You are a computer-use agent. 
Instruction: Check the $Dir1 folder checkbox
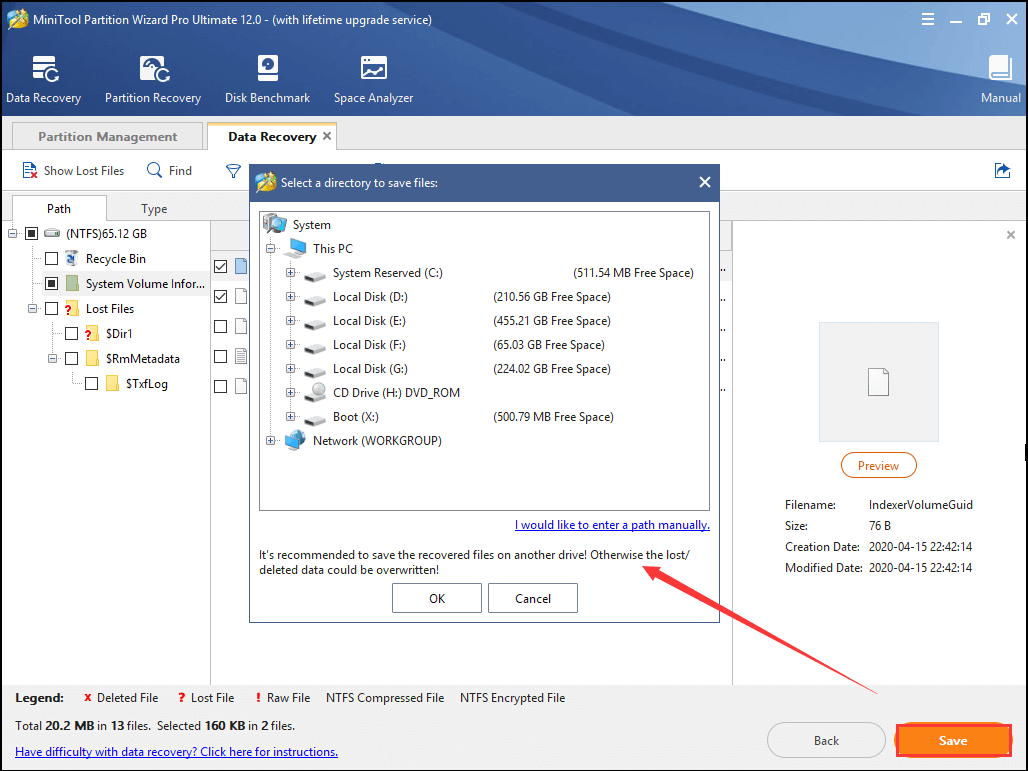[71, 334]
